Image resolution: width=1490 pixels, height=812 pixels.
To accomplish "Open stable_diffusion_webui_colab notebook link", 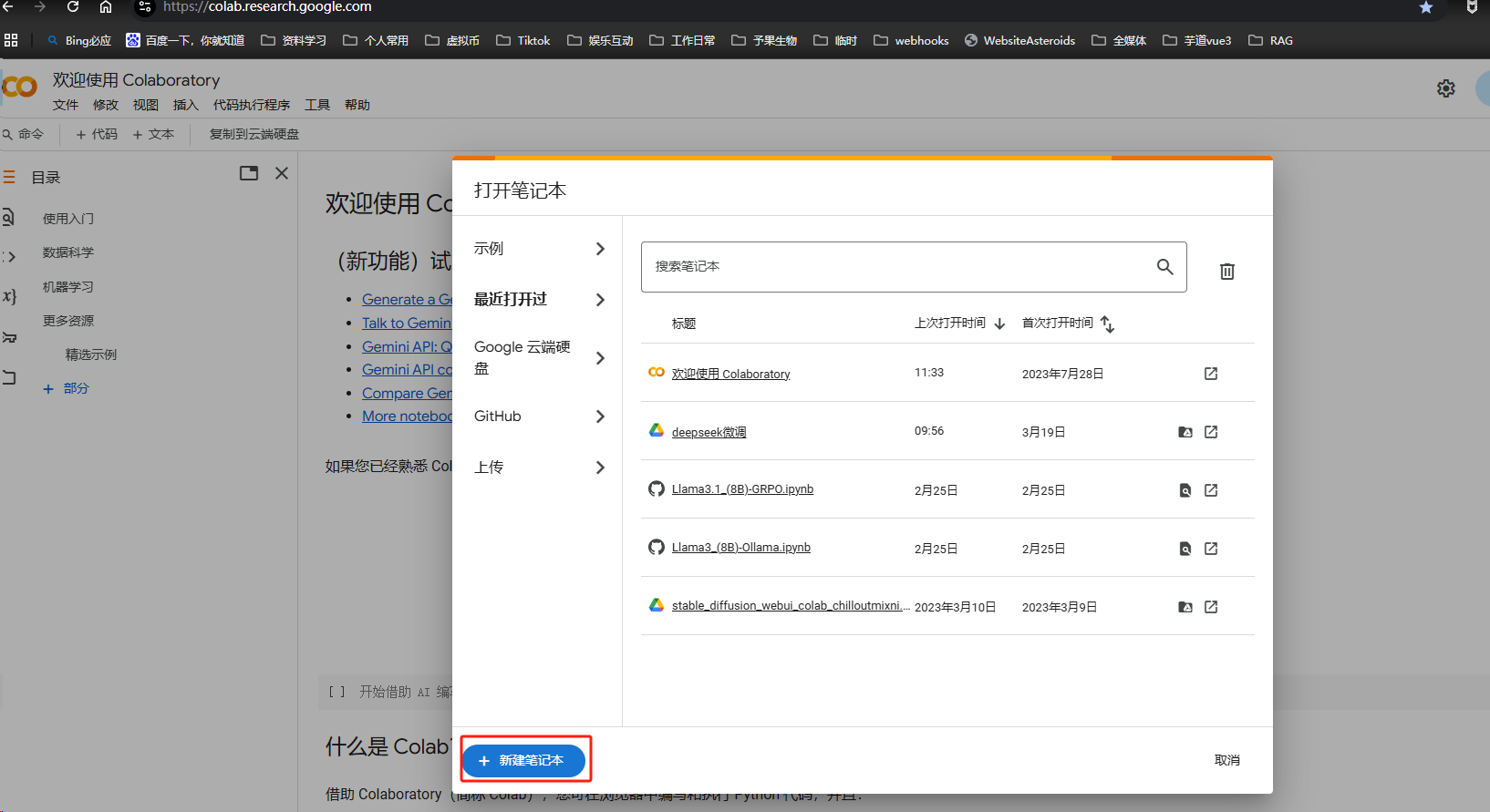I will 790,606.
